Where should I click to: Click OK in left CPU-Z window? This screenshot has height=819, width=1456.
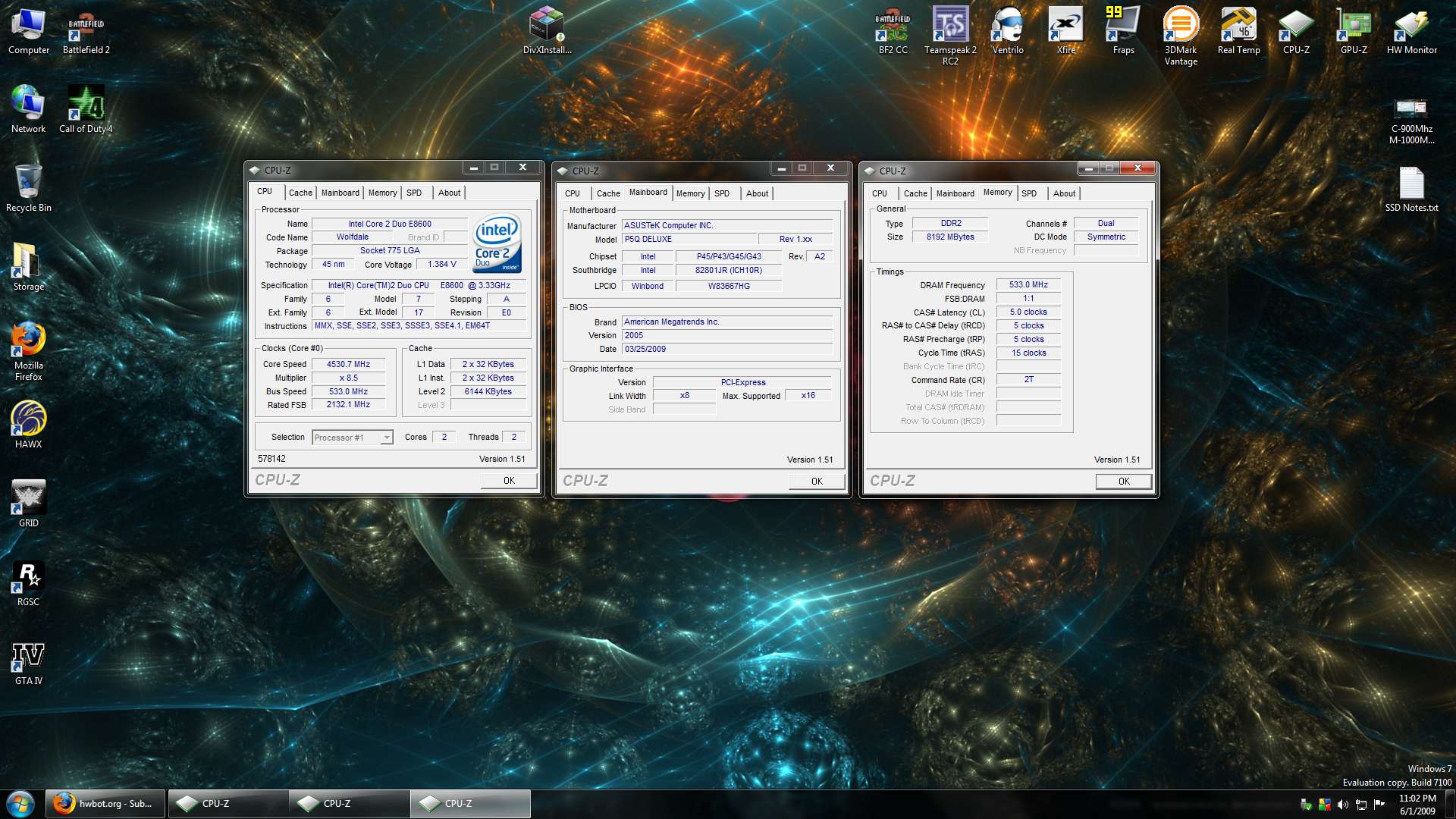509,481
